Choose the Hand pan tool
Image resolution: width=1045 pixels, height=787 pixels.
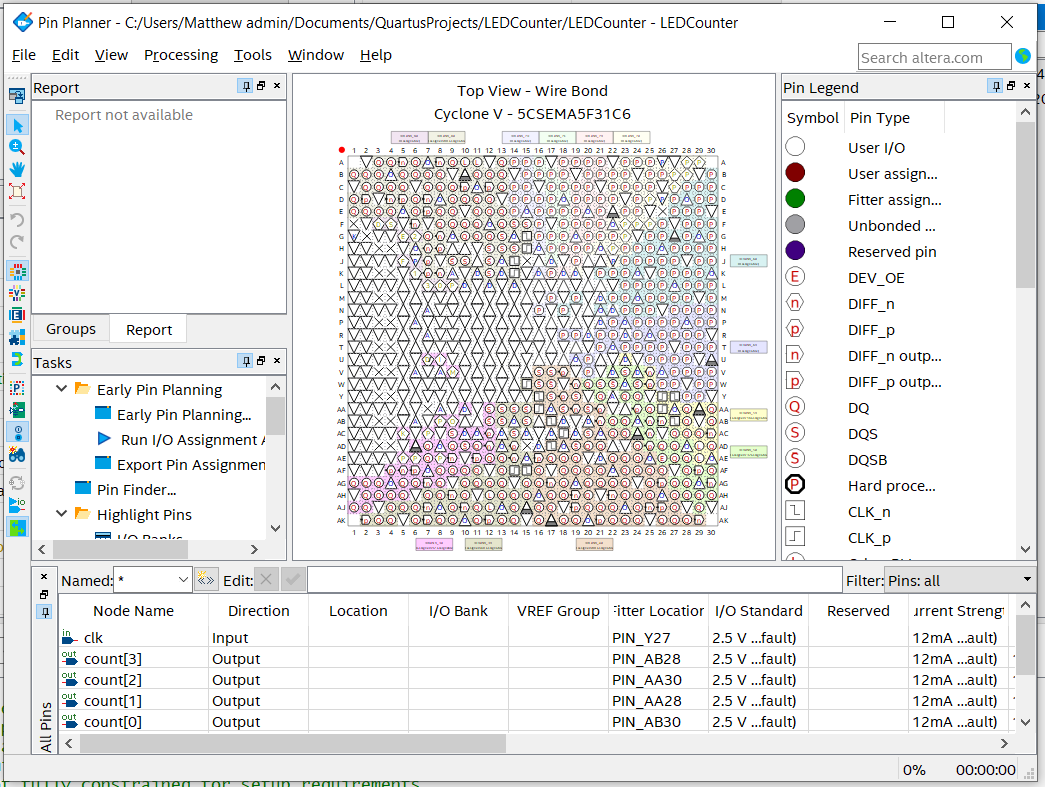17,169
